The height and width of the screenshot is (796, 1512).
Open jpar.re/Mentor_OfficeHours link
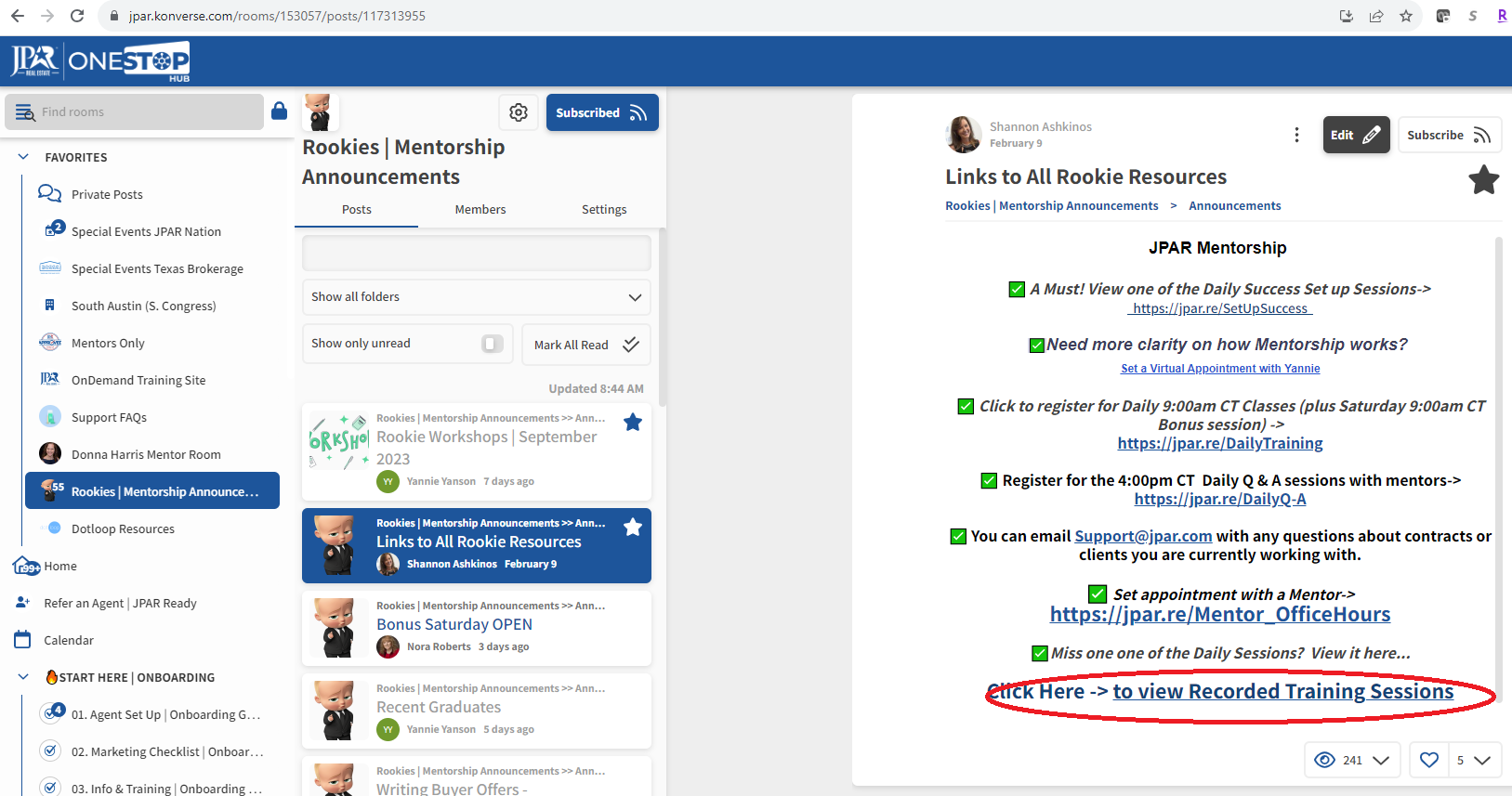click(x=1220, y=614)
